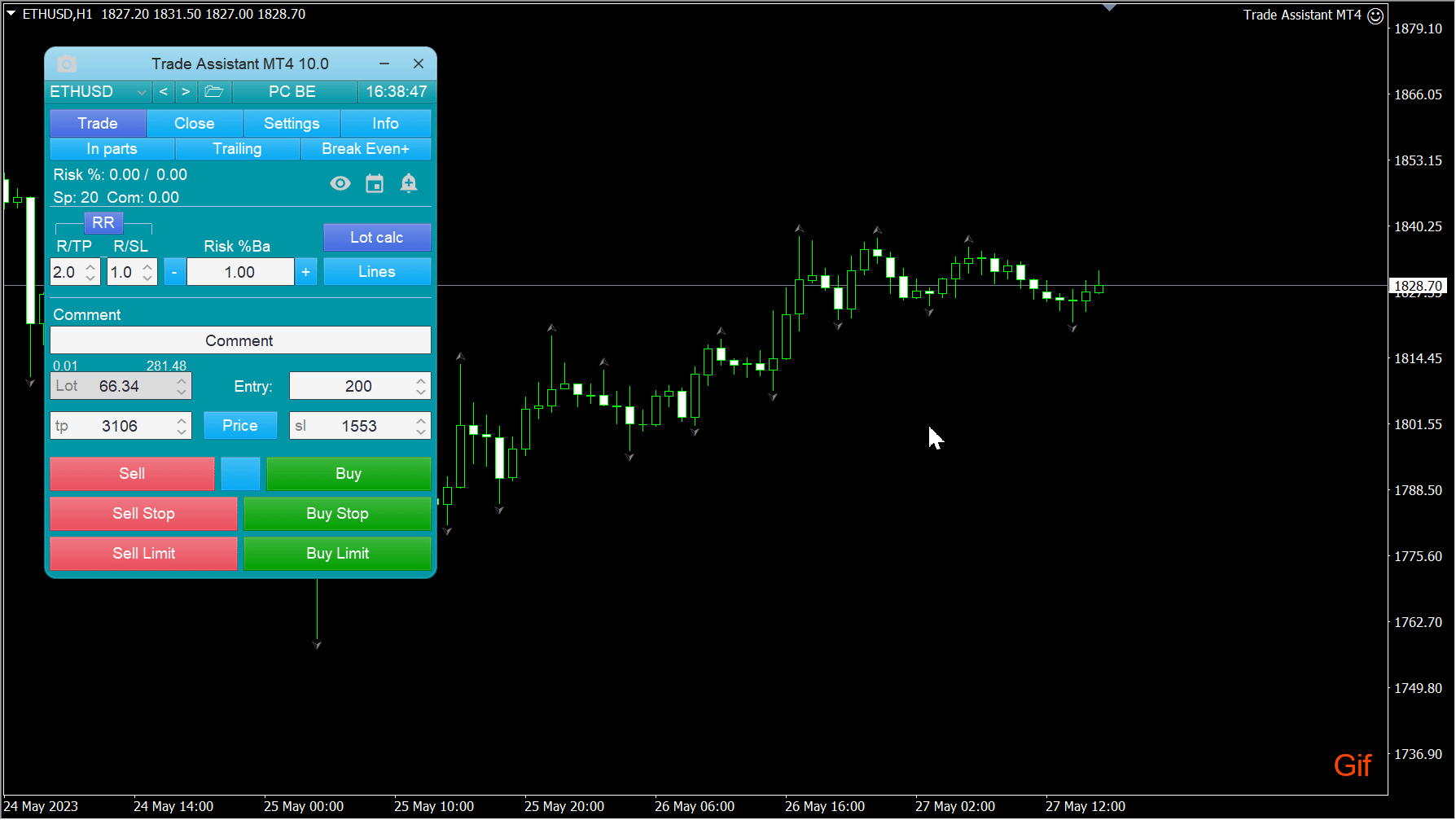Open the Trailing tab
This screenshot has height=820, width=1456.
coord(237,149)
